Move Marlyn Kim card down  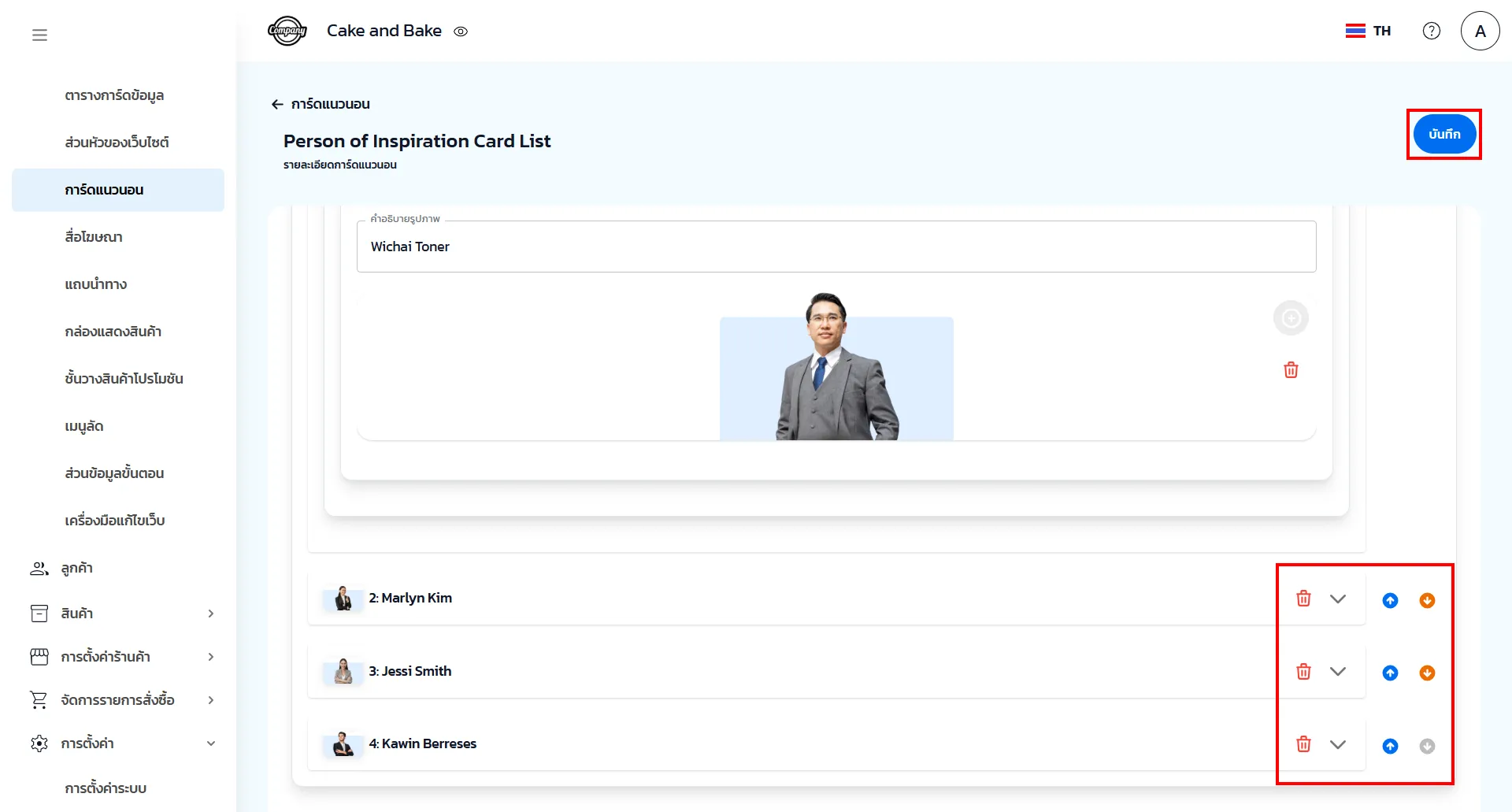click(1426, 600)
